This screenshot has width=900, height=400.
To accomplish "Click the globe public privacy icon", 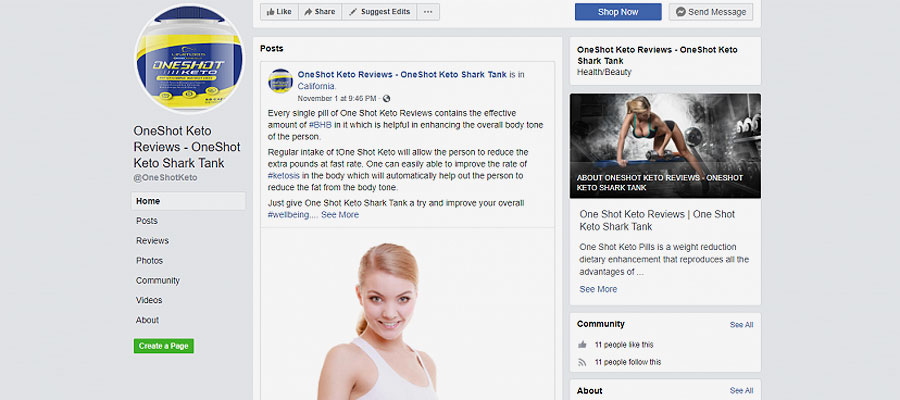I will tap(386, 99).
